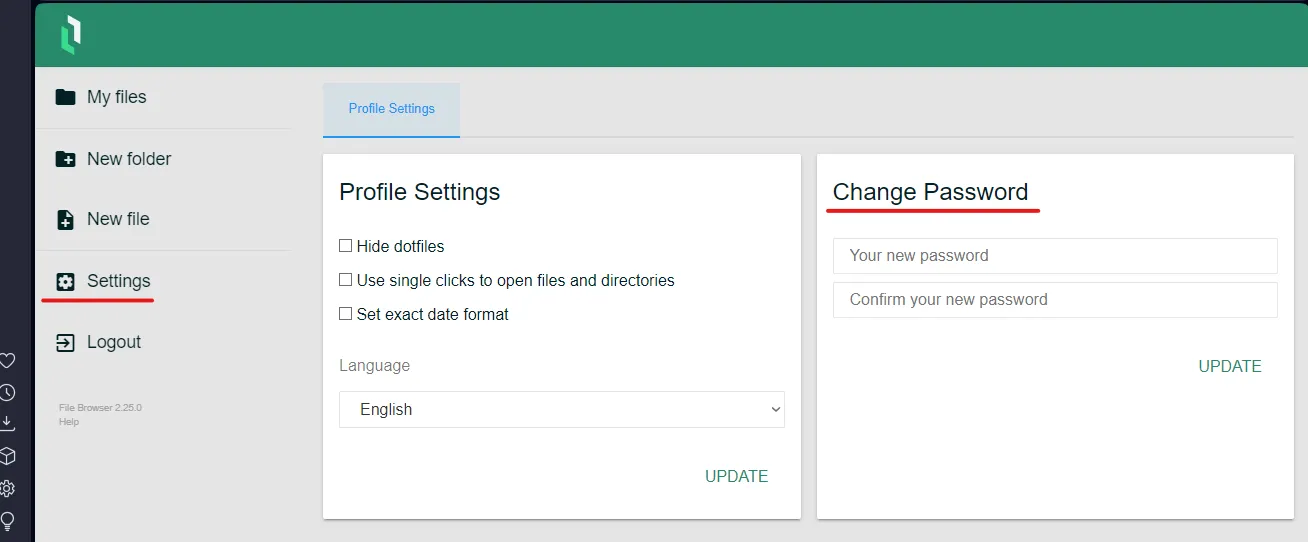The image size is (1308, 542).
Task: Toggle single clicks to open files checkbox
Action: (345, 280)
